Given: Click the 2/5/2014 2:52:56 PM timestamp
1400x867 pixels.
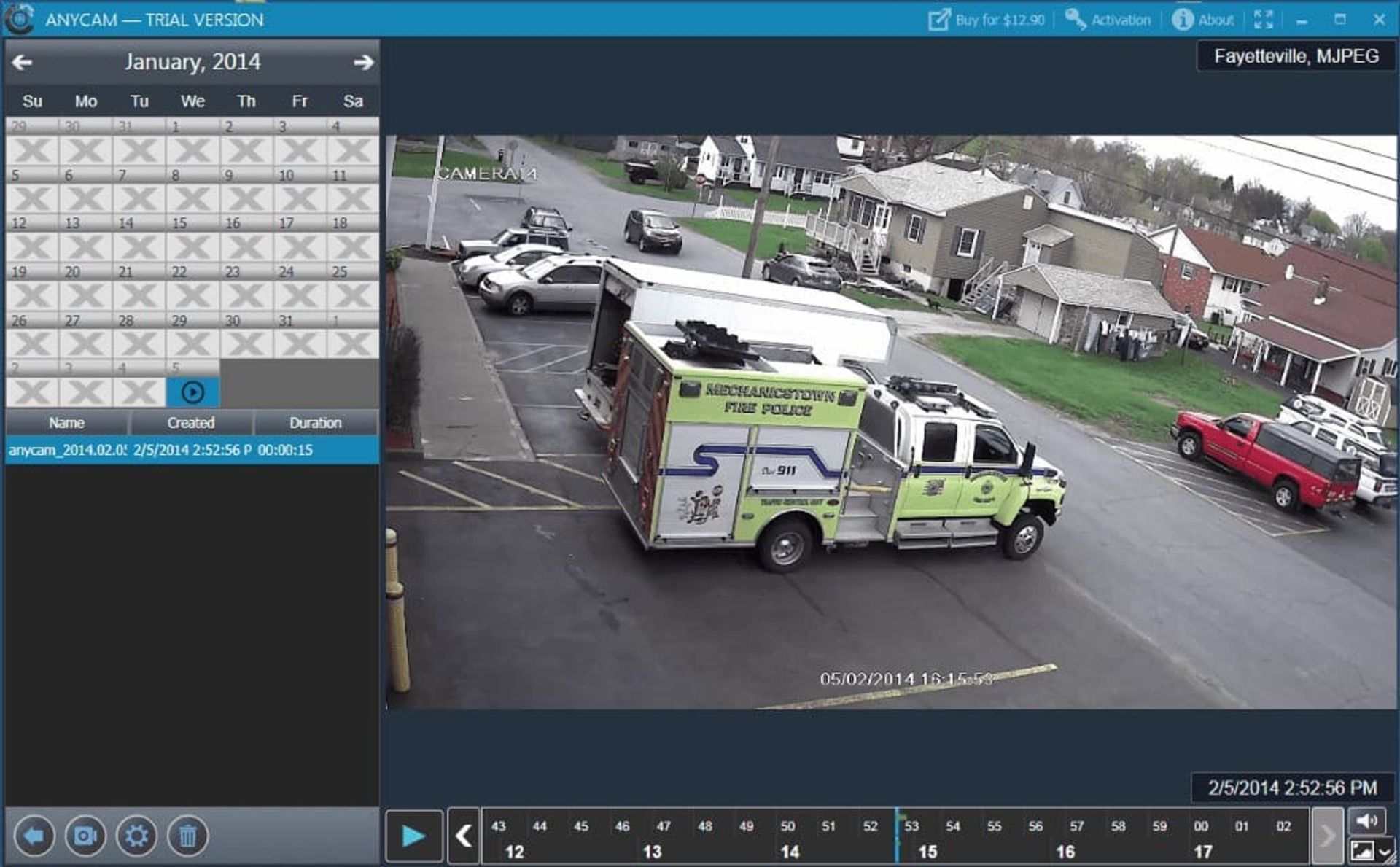Looking at the screenshot, I should (1292, 788).
